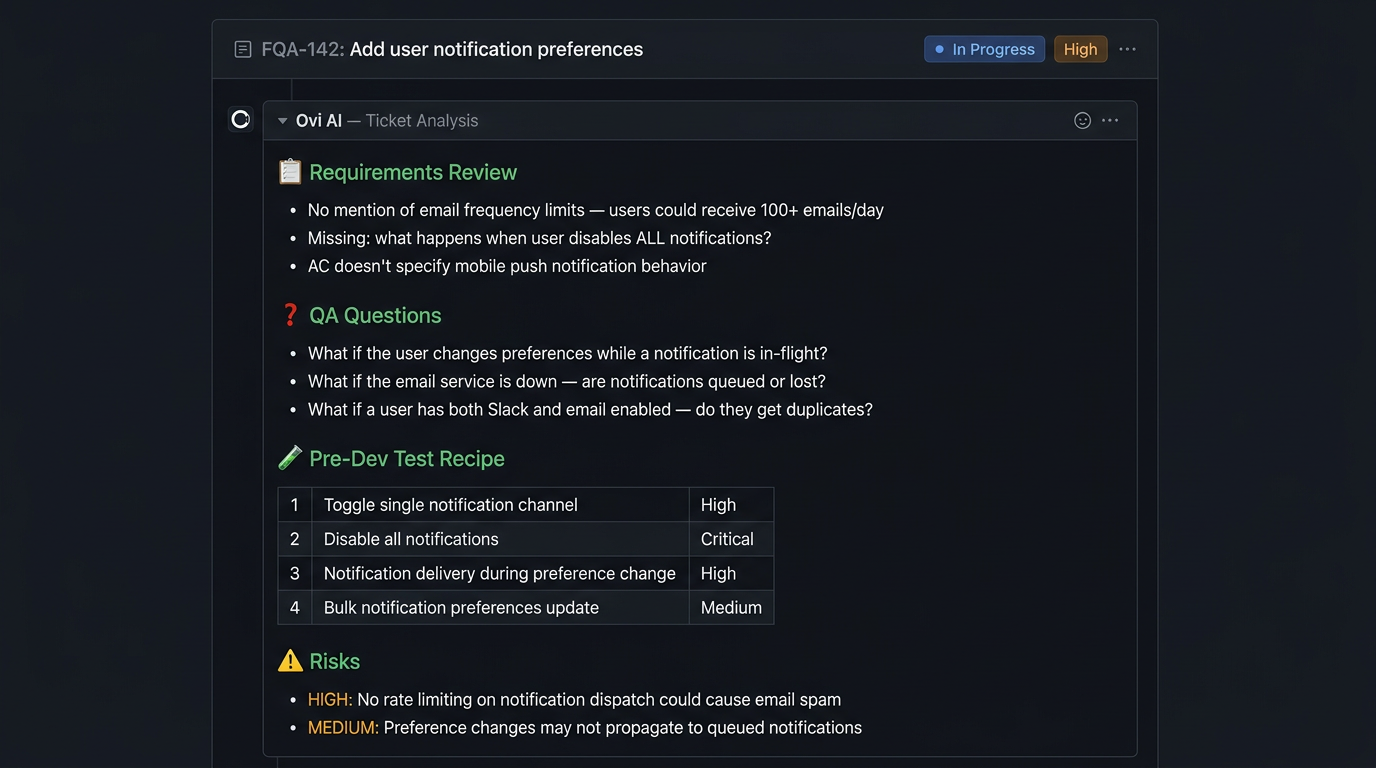
Task: Select test recipe row Toggle single notification channel
Action: [x=450, y=505]
